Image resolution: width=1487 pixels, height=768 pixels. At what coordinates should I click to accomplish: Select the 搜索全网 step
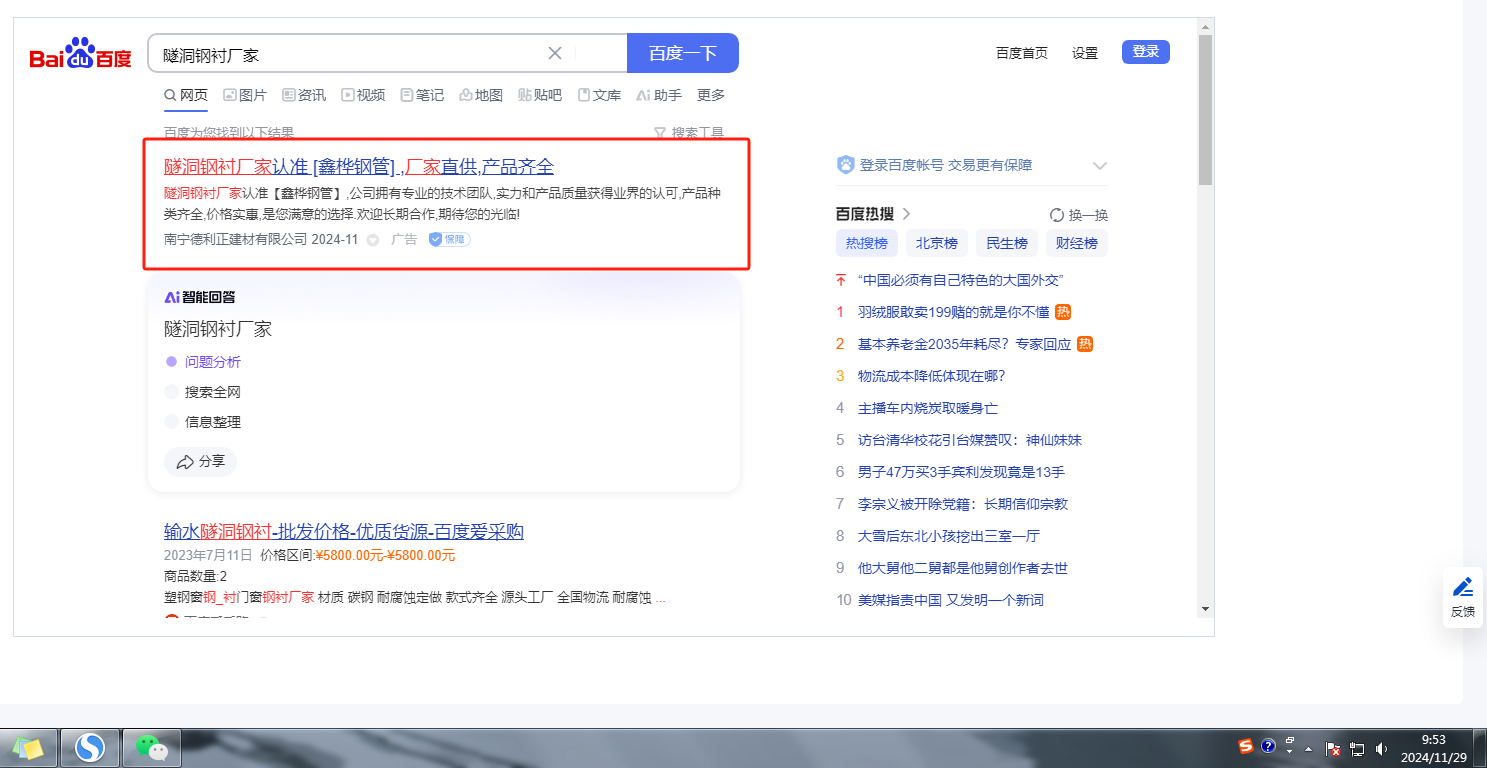pos(203,392)
